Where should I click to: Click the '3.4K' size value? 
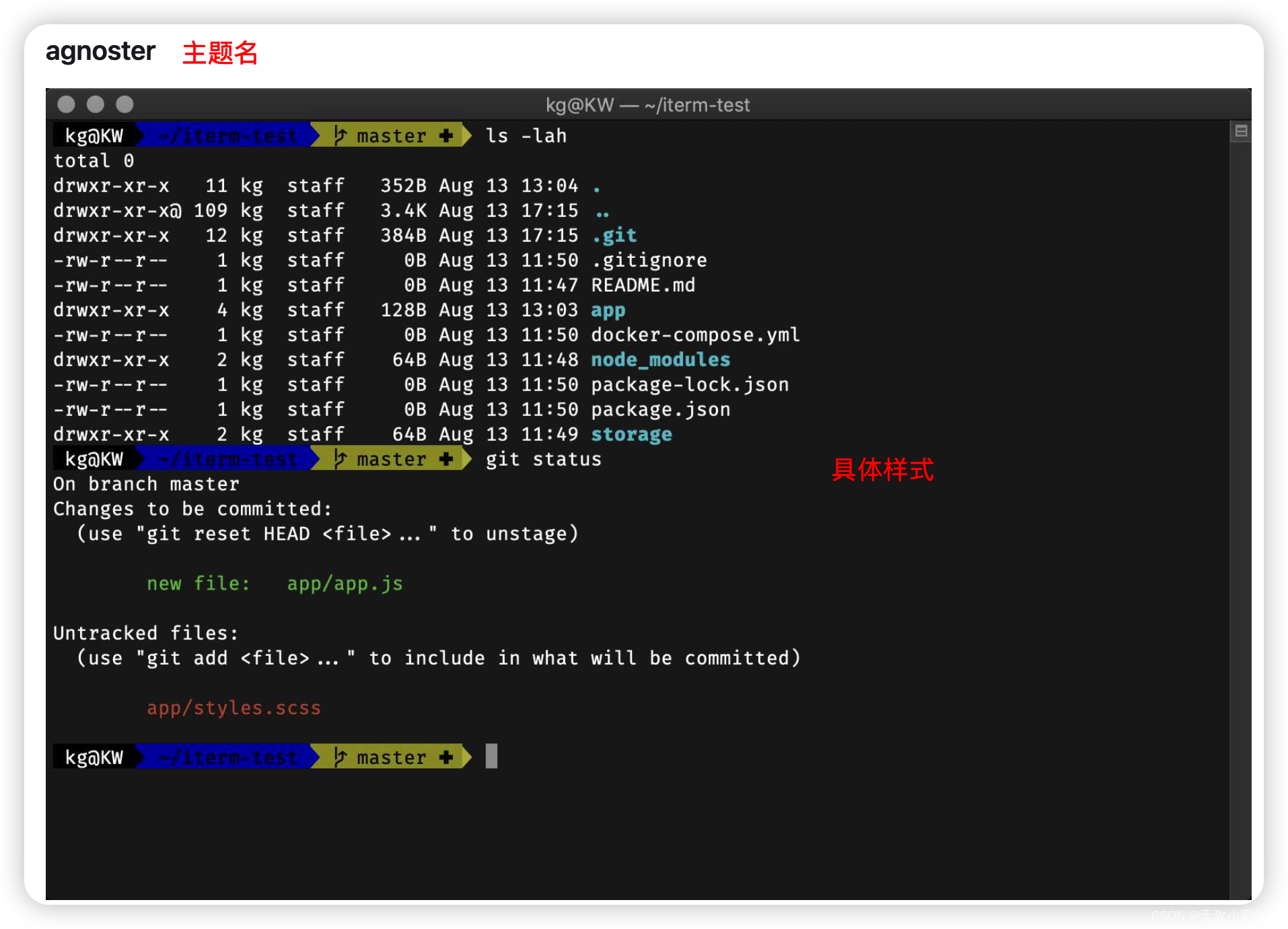point(404,211)
